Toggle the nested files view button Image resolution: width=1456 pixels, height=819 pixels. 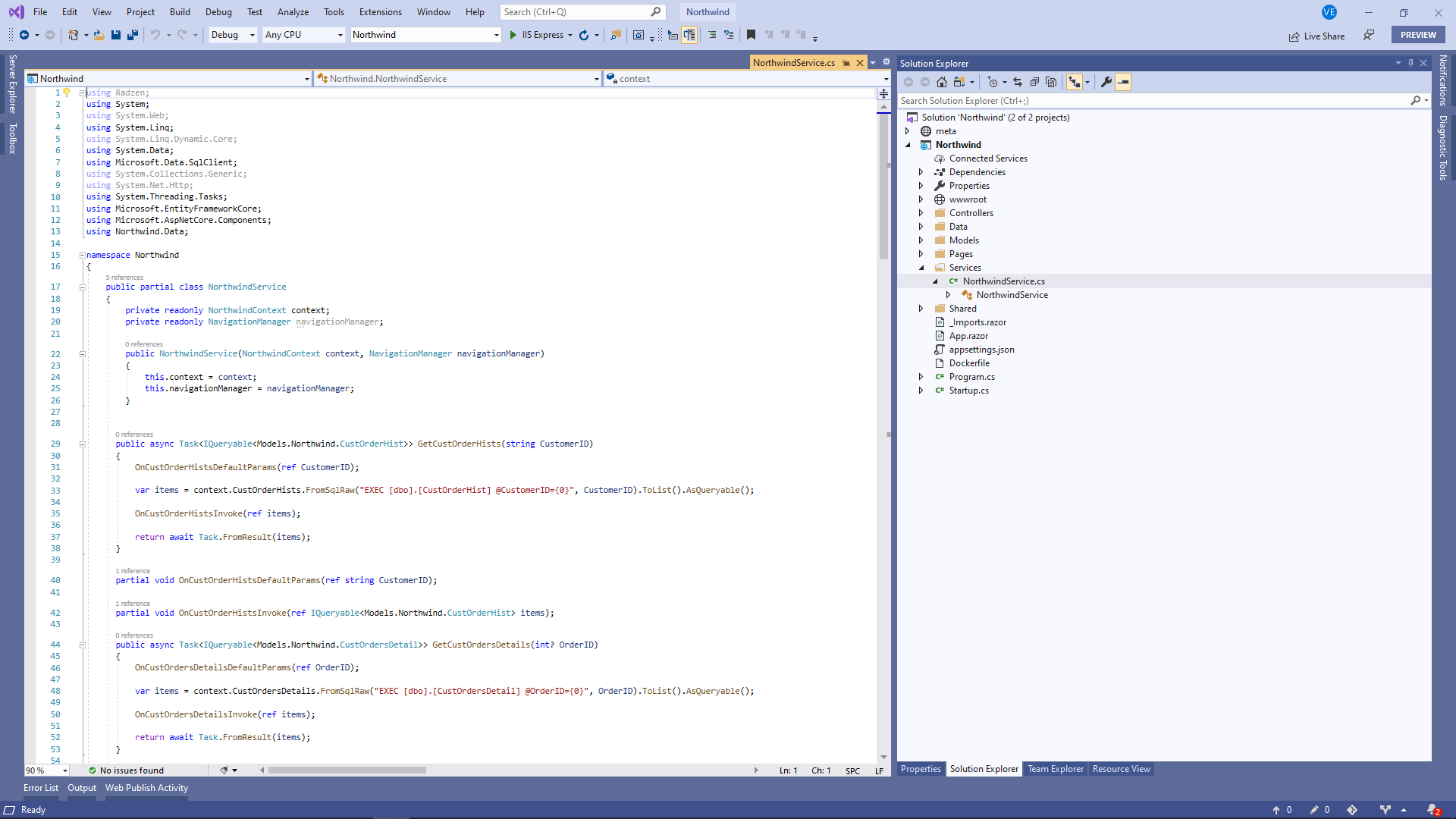click(1075, 82)
